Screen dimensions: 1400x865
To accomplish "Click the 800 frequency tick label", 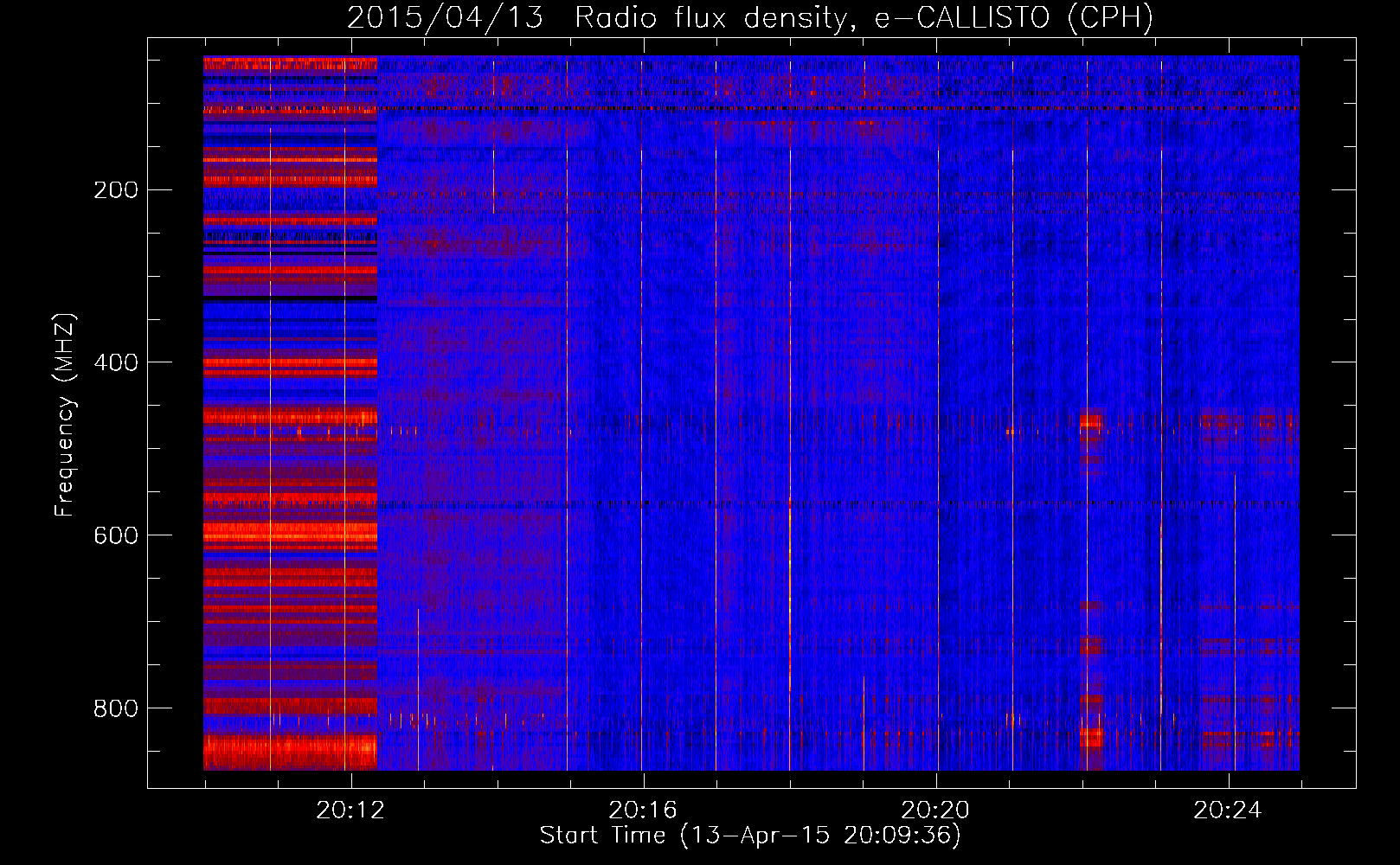I will pyautogui.click(x=116, y=709).
